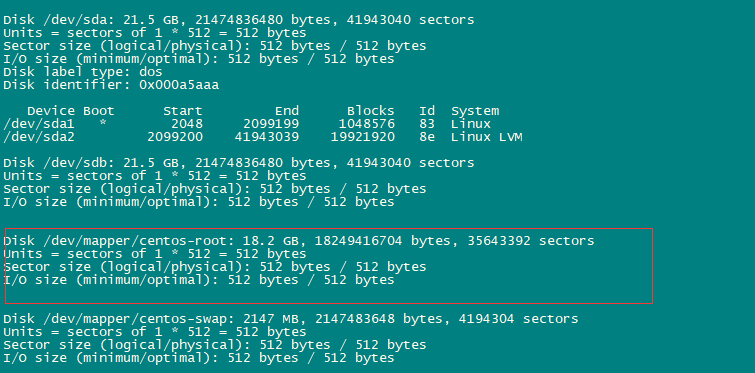Click the sda2 end sector 41943039

267,137
